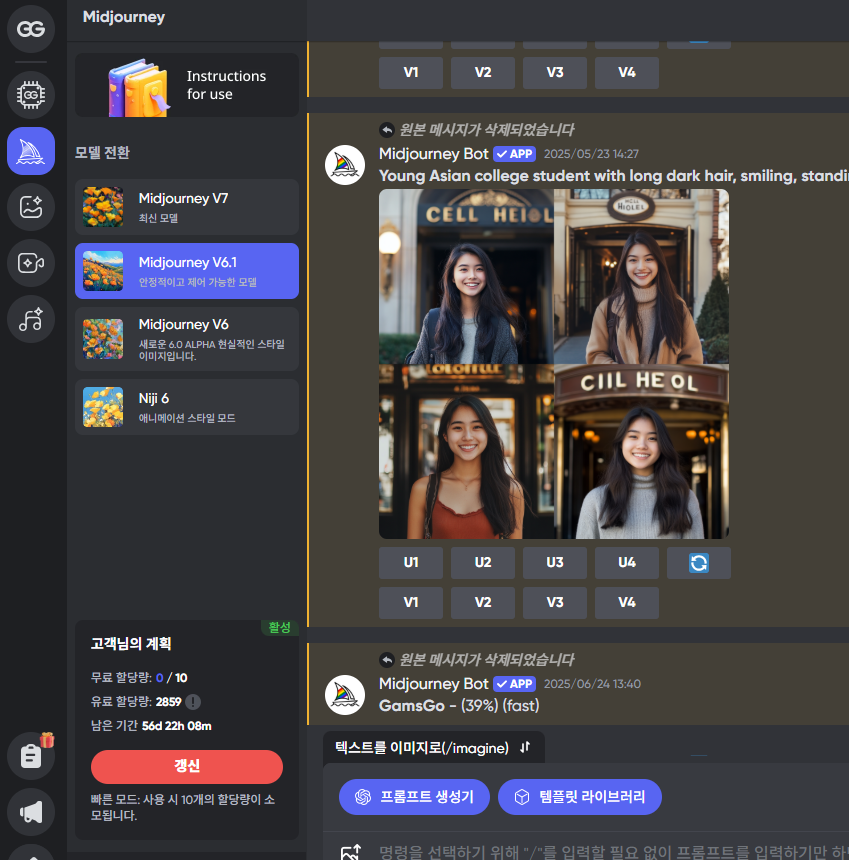Viewport: 849px width, 860px height.
Task: Open the megaphone announcements icon
Action: (x=31, y=812)
